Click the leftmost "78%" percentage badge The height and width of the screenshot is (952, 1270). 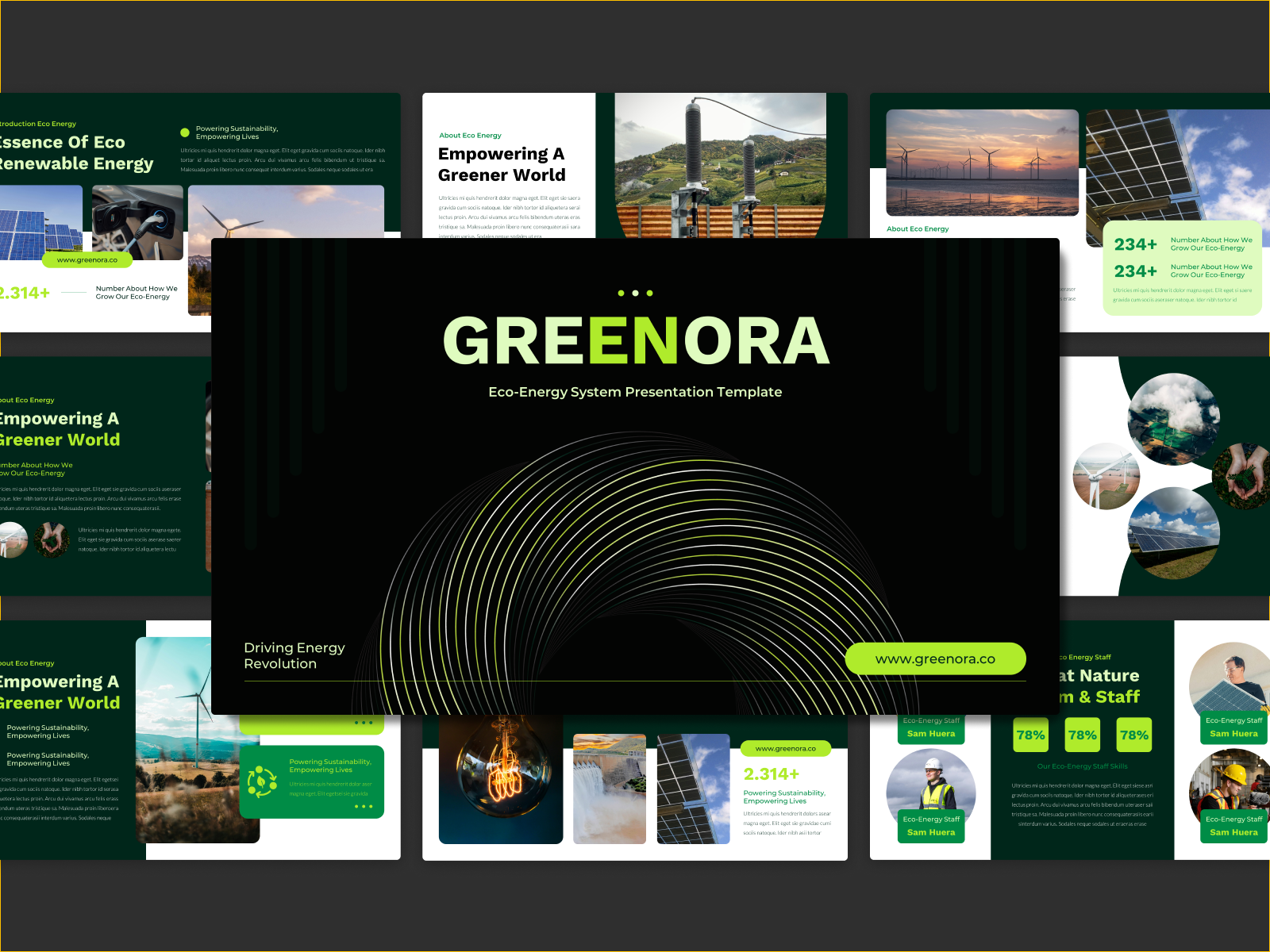pos(1030,735)
